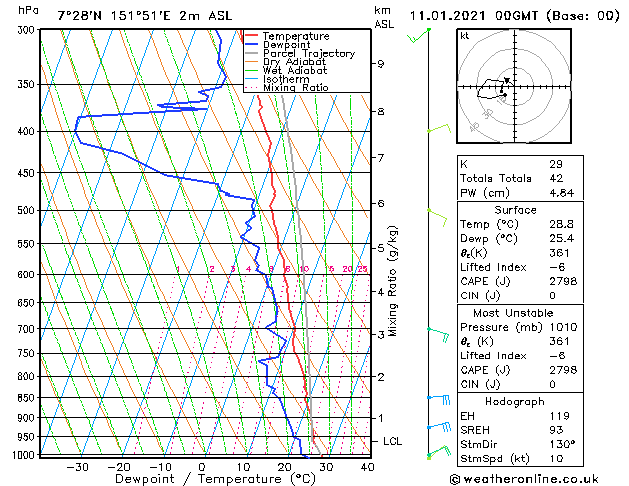Click the SREH value 93
This screenshot has width=629, height=486.
(556, 430)
